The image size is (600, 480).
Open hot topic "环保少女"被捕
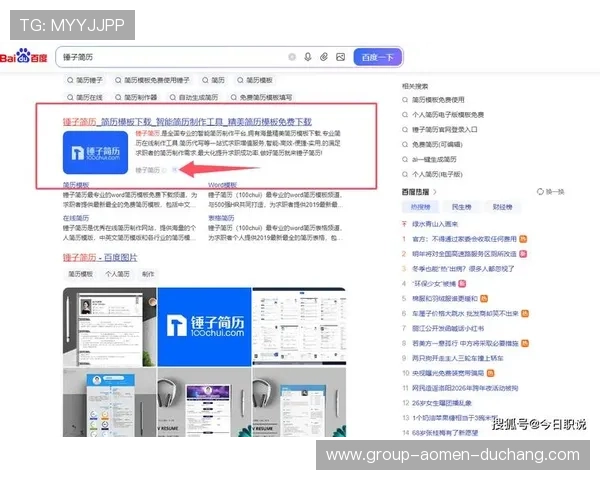coord(434,284)
